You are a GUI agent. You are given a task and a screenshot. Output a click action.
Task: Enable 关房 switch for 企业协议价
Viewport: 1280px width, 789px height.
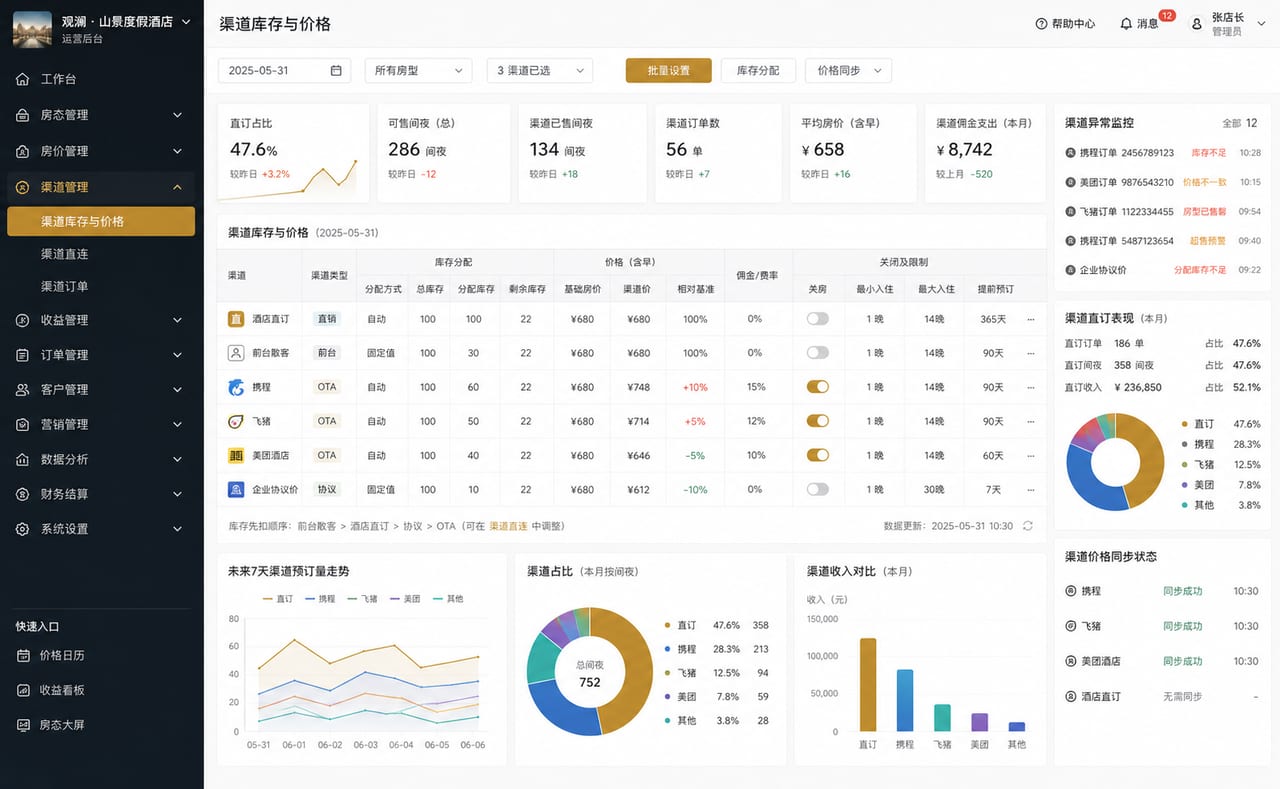pos(818,489)
